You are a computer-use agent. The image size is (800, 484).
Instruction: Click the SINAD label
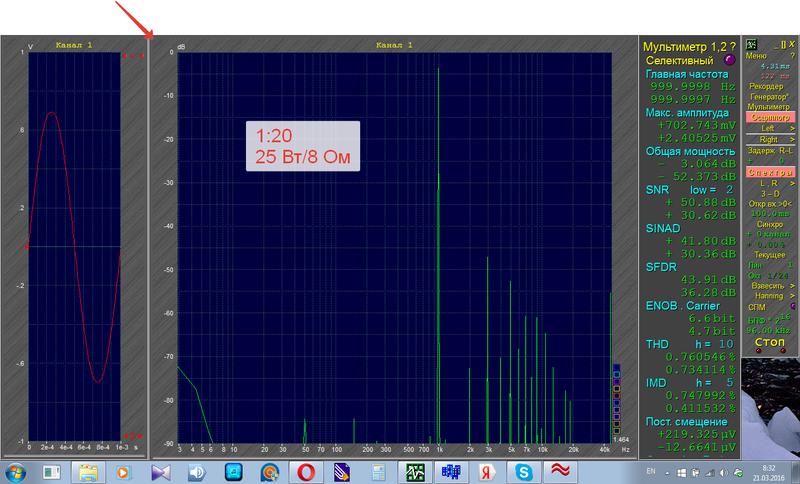663,228
